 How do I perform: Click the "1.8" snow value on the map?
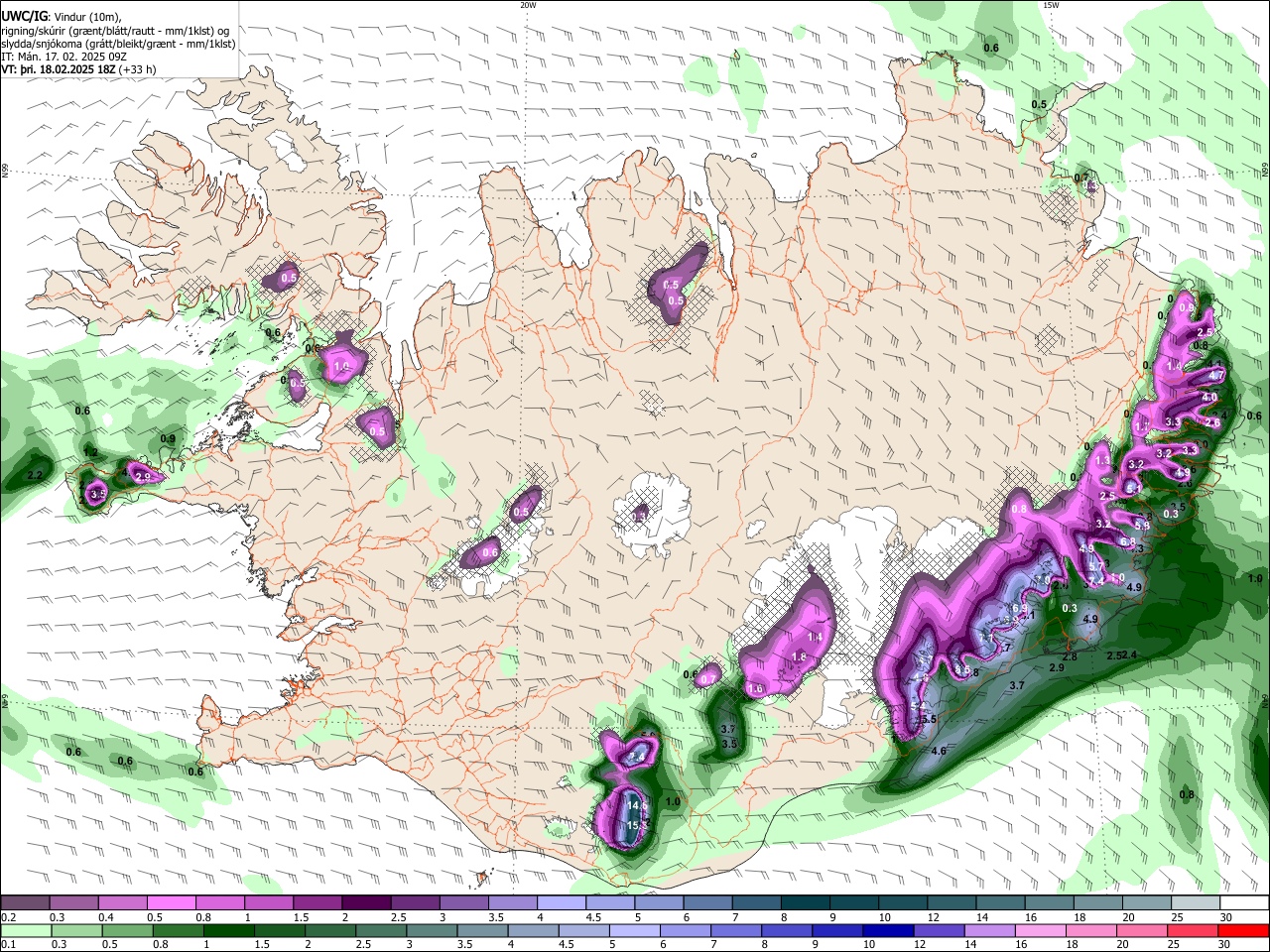pyautogui.click(x=800, y=657)
